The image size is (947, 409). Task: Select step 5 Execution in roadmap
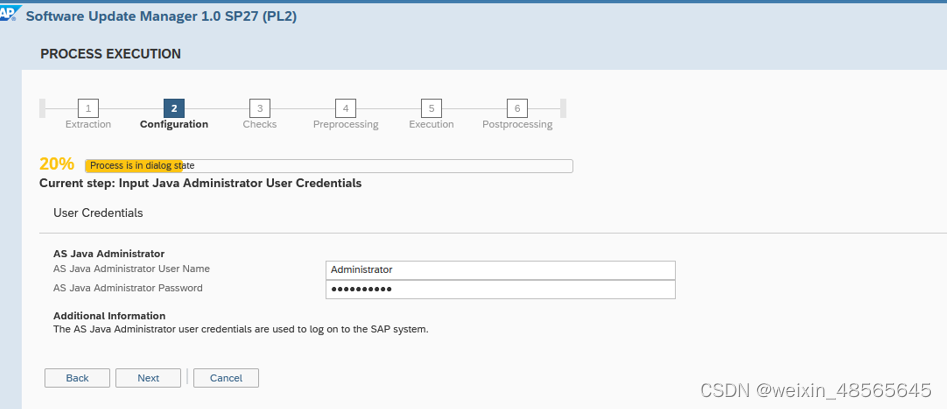pos(431,109)
